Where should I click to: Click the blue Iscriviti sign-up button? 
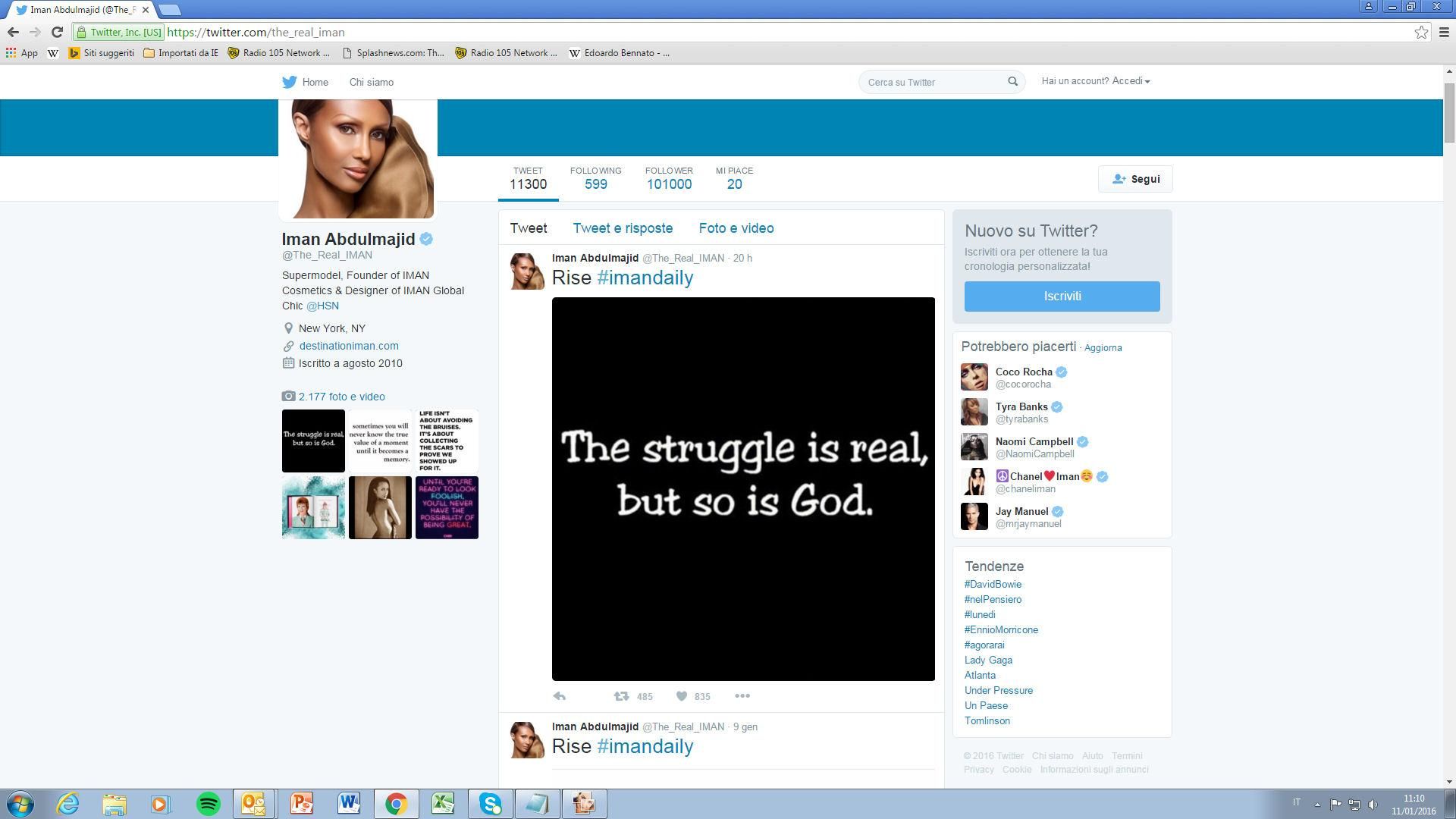tap(1062, 297)
